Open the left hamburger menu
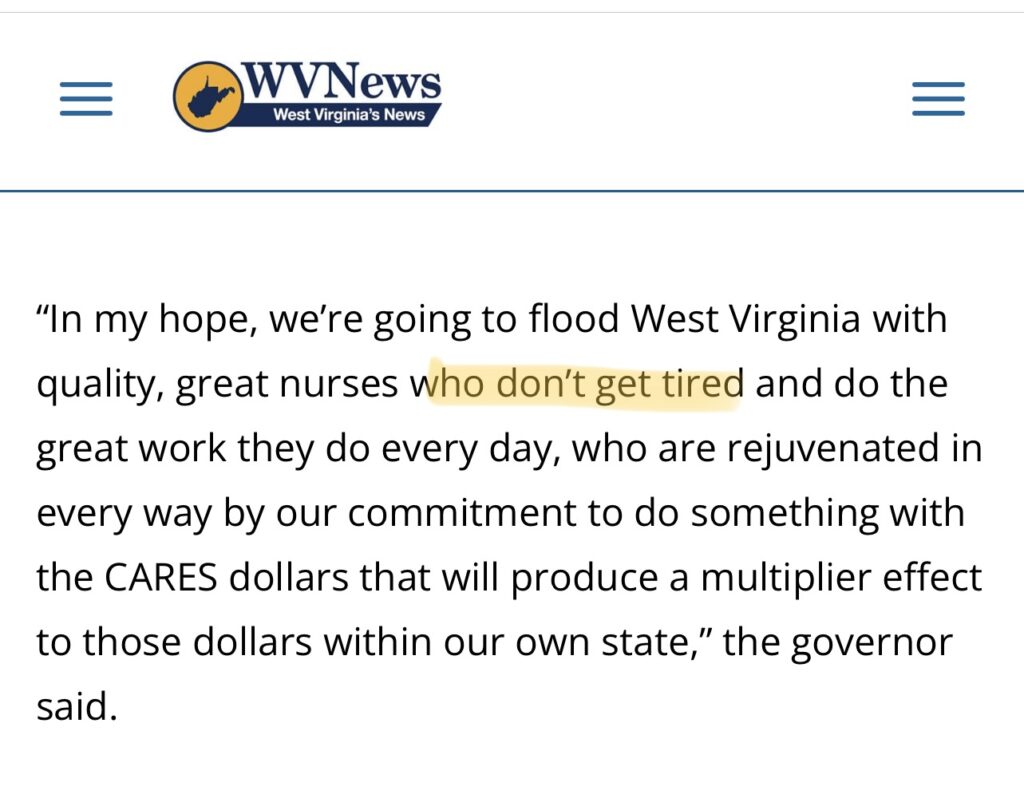Image resolution: width=1024 pixels, height=794 pixels. tap(86, 99)
